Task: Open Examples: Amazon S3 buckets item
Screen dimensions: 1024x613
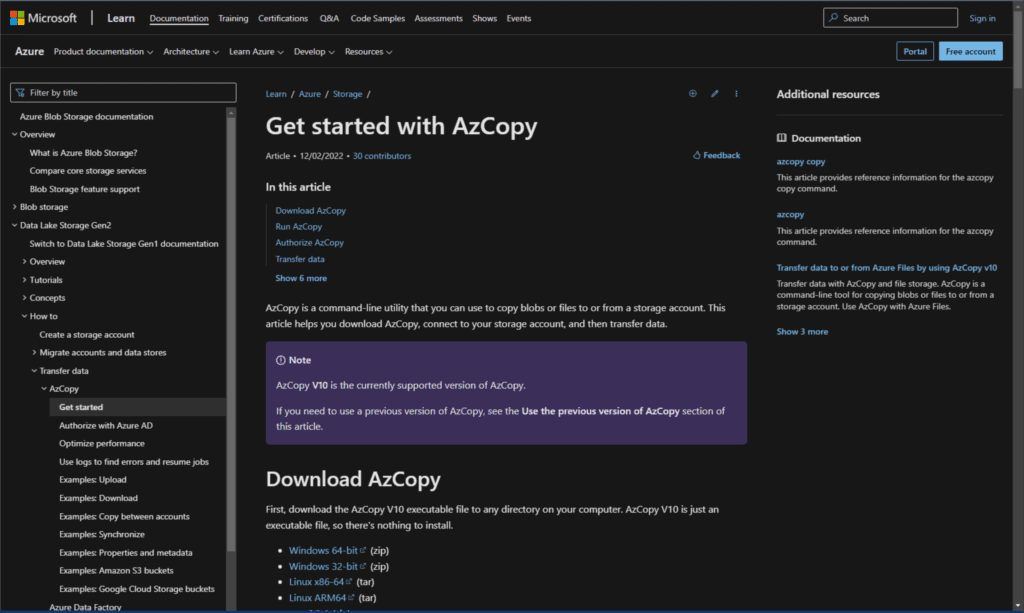Action: [x=116, y=570]
